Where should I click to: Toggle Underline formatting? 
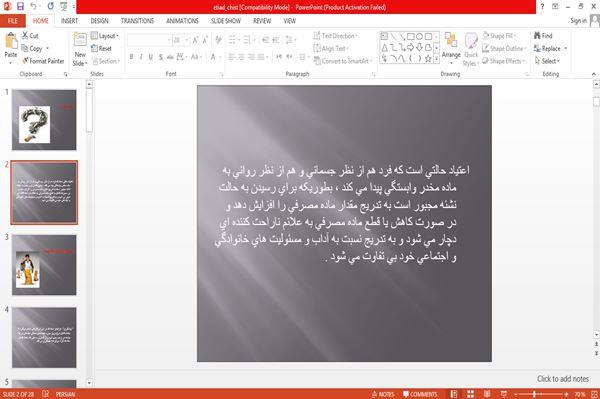pyautogui.click(x=151, y=57)
